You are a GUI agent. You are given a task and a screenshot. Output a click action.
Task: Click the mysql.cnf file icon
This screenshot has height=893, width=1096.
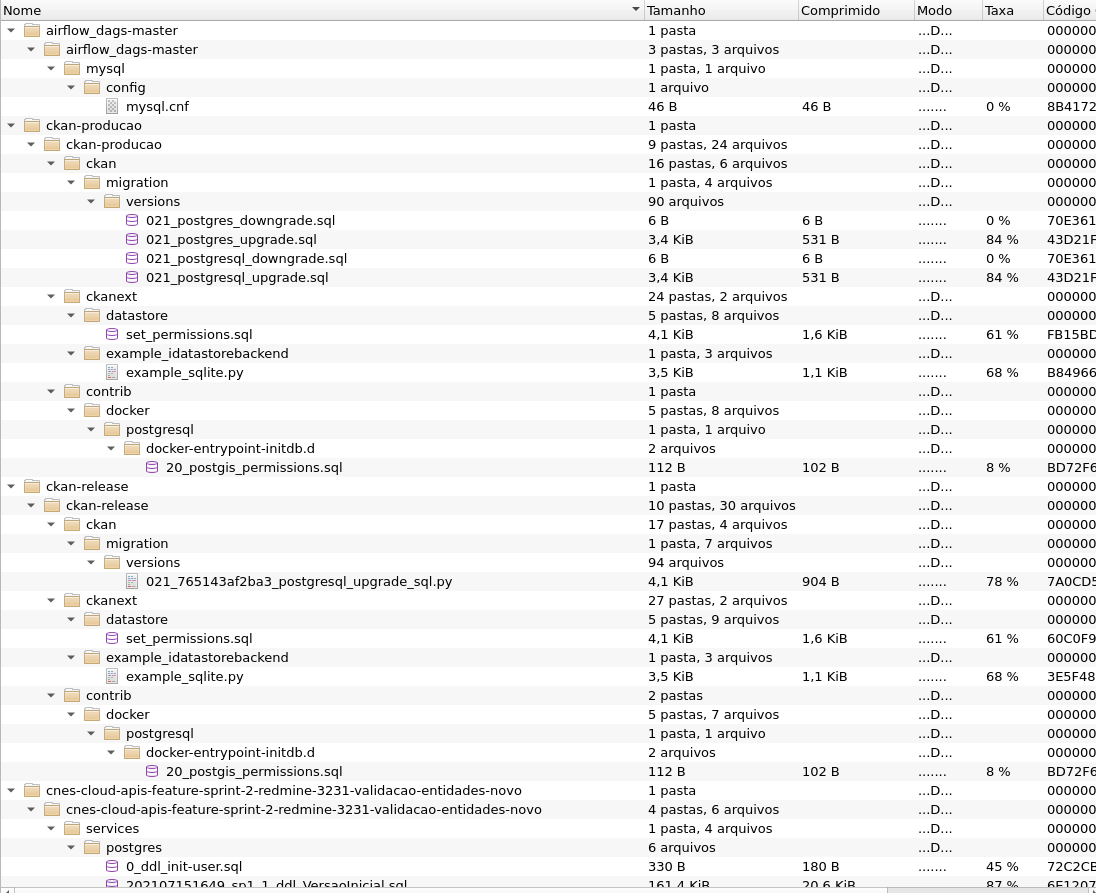(112, 106)
